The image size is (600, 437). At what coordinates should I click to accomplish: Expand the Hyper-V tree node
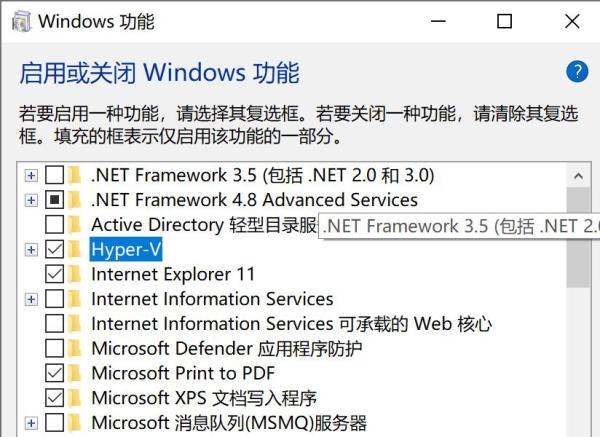[x=32, y=249]
